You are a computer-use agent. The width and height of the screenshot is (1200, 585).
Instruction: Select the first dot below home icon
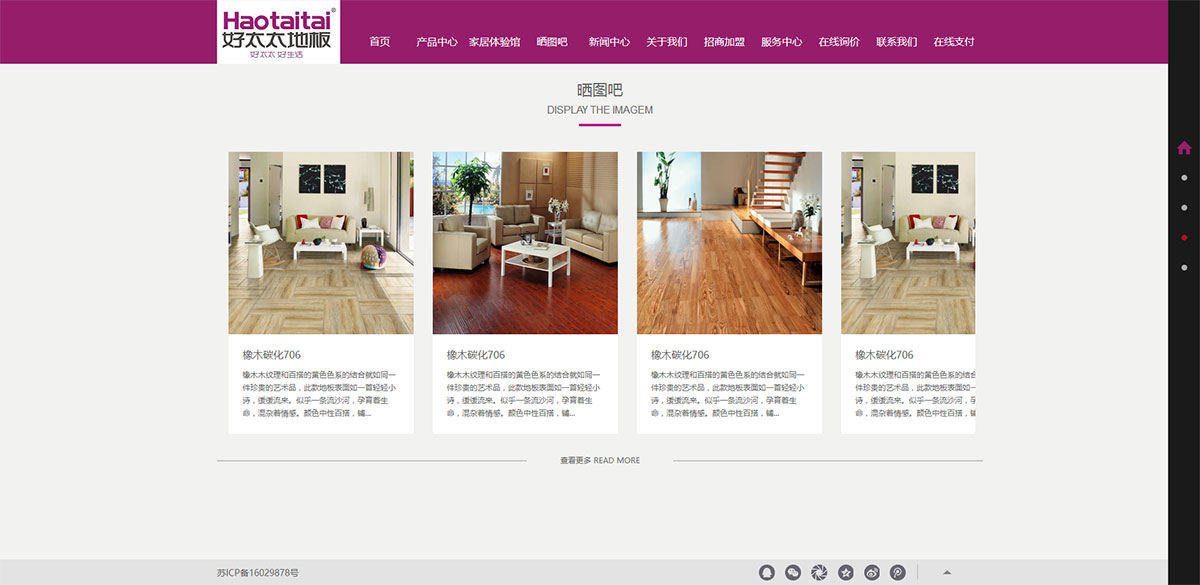(1184, 178)
